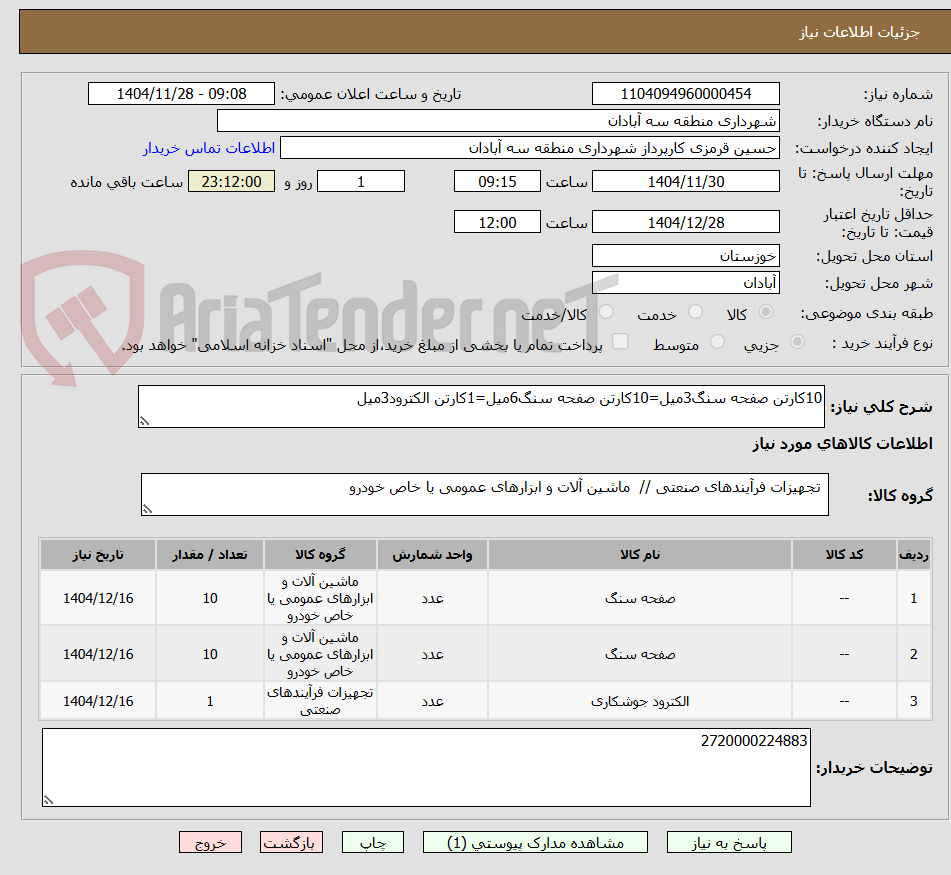Click the تاریخ نیاز column header
This screenshot has width=951, height=875.
[x=98, y=554]
